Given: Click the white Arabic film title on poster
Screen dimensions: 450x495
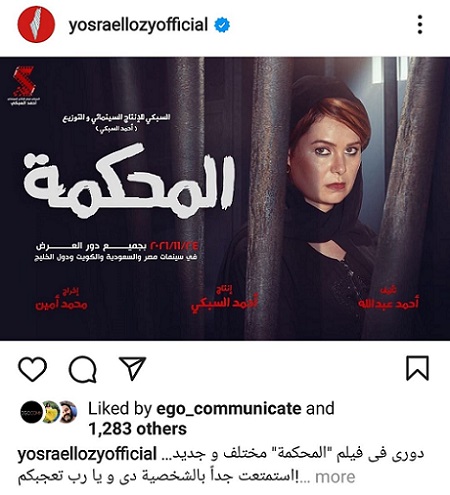Looking at the screenshot, I should click(129, 180).
